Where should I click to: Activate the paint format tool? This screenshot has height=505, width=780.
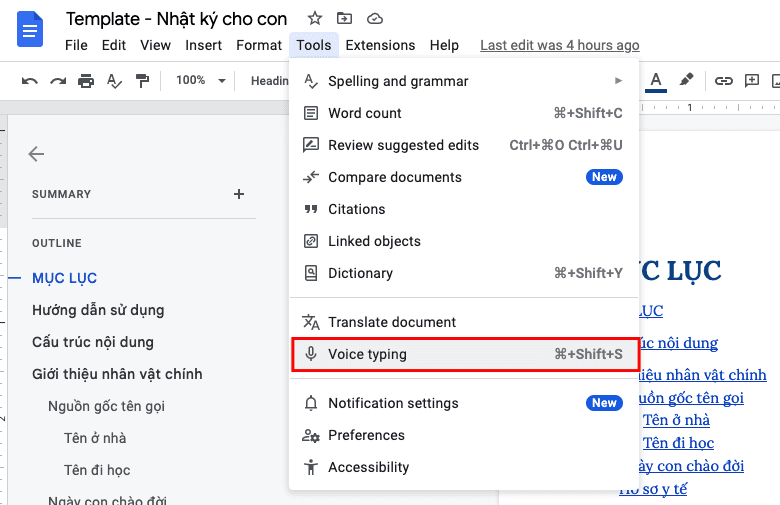[142, 81]
